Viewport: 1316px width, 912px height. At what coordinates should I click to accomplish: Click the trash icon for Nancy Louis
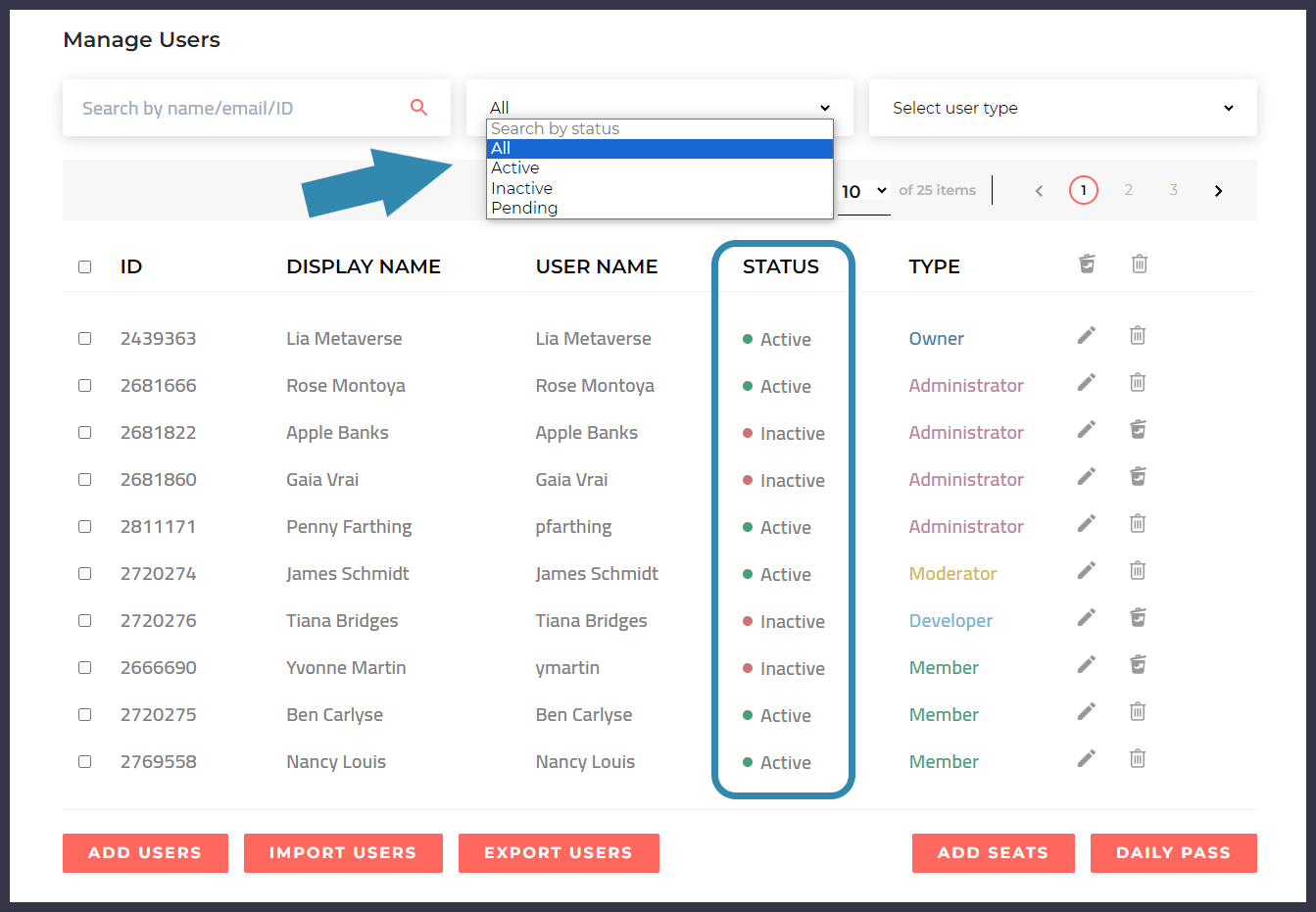[1137, 759]
